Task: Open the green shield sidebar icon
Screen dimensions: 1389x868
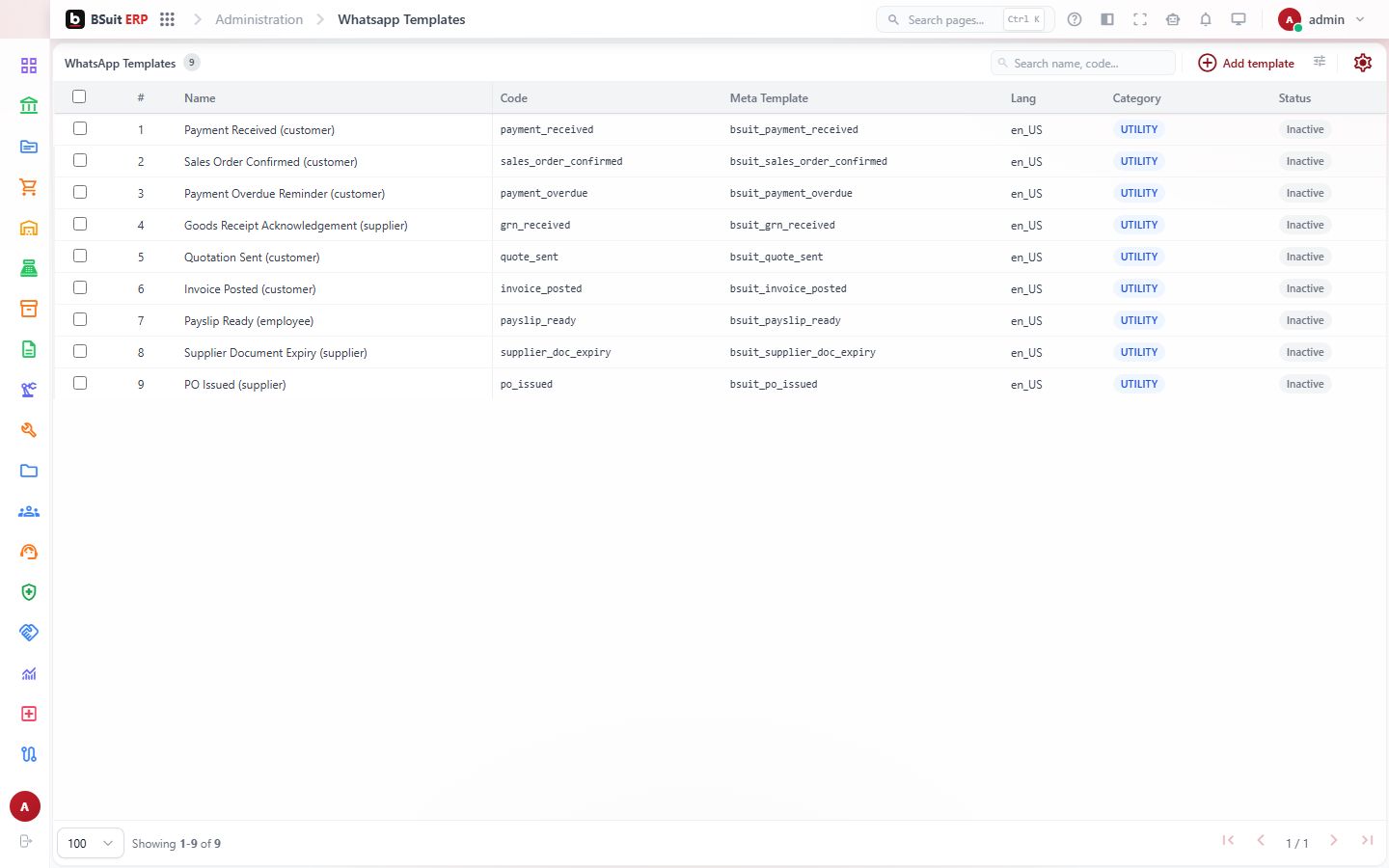Action: click(29, 592)
